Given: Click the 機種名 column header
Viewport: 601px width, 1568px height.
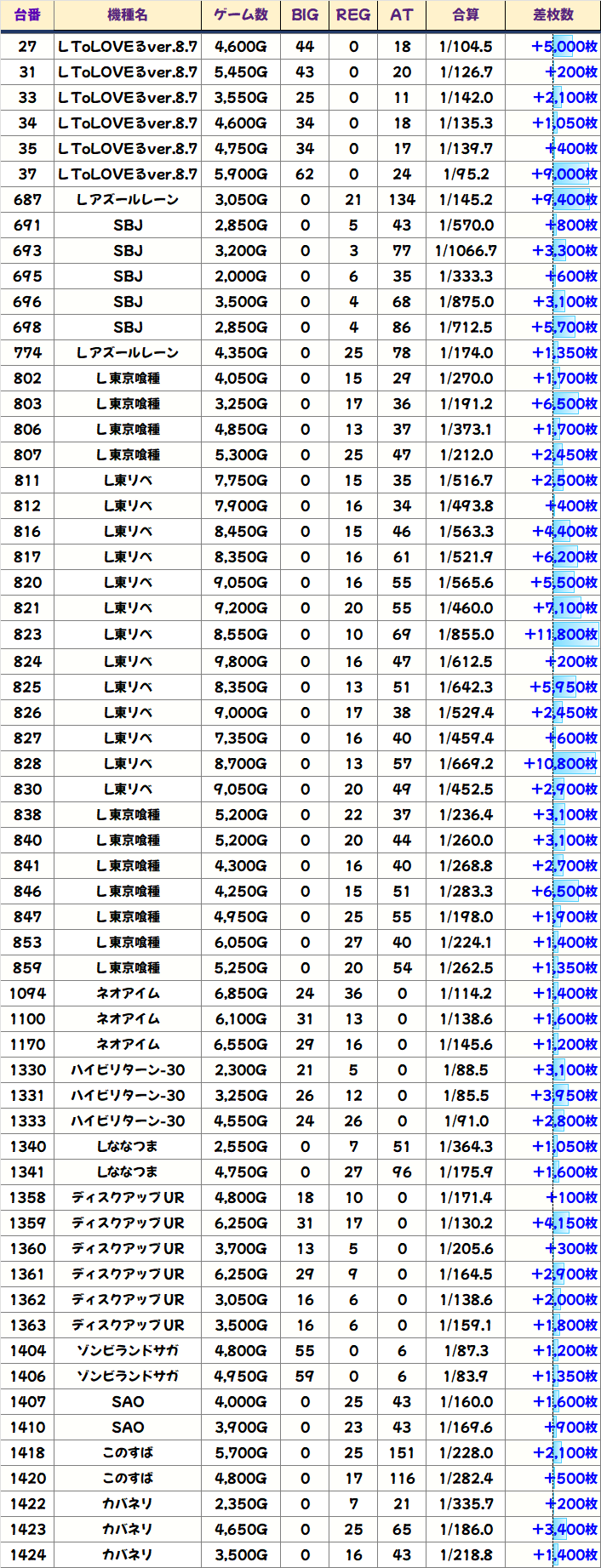Looking at the screenshot, I should (128, 14).
